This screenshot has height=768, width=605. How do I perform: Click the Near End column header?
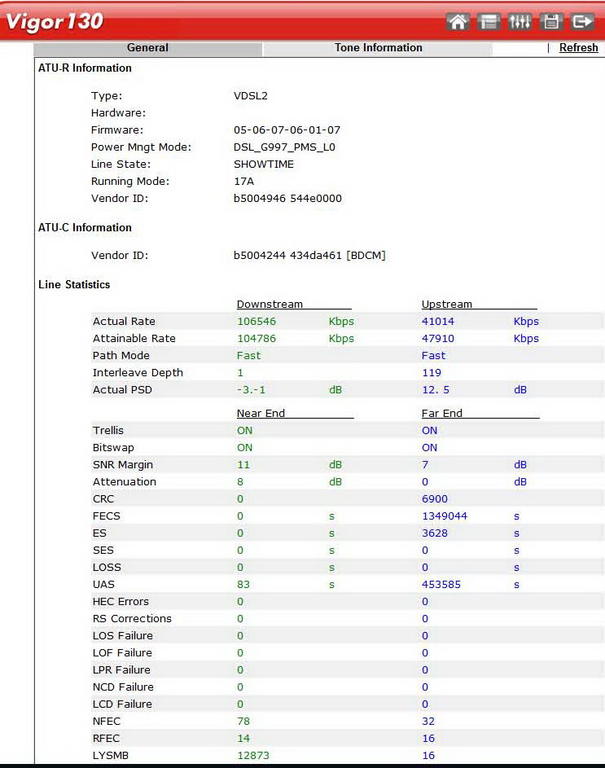(x=262, y=413)
